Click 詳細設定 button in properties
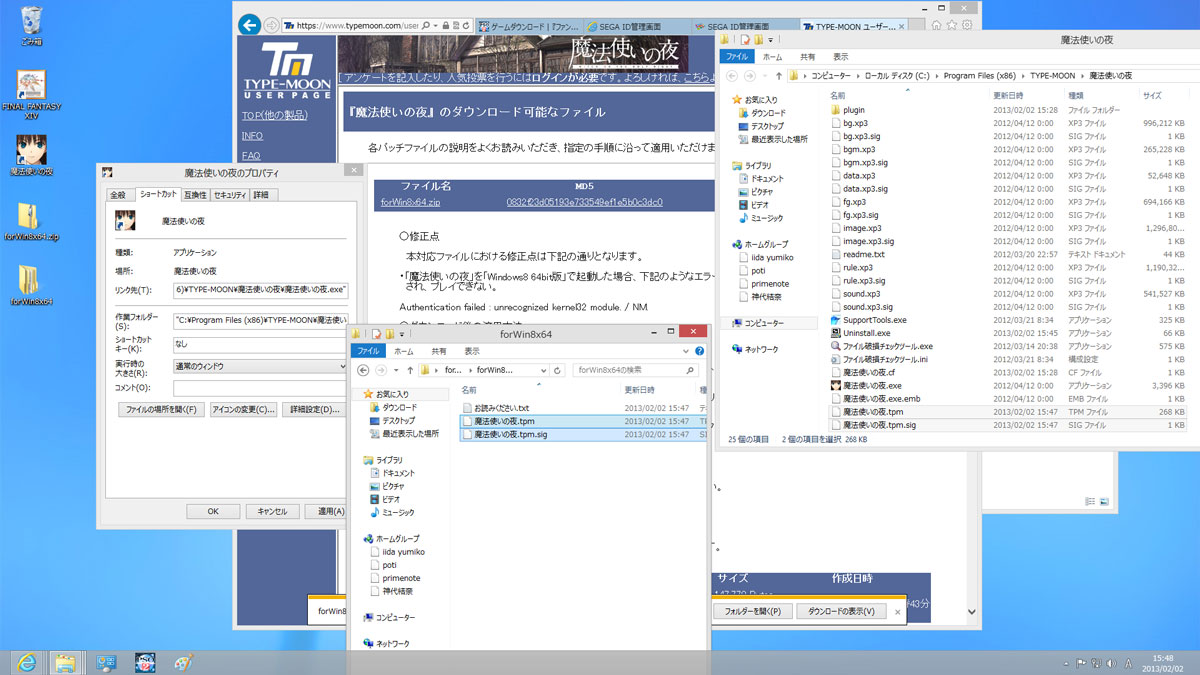The width and height of the screenshot is (1200, 675). pos(313,409)
